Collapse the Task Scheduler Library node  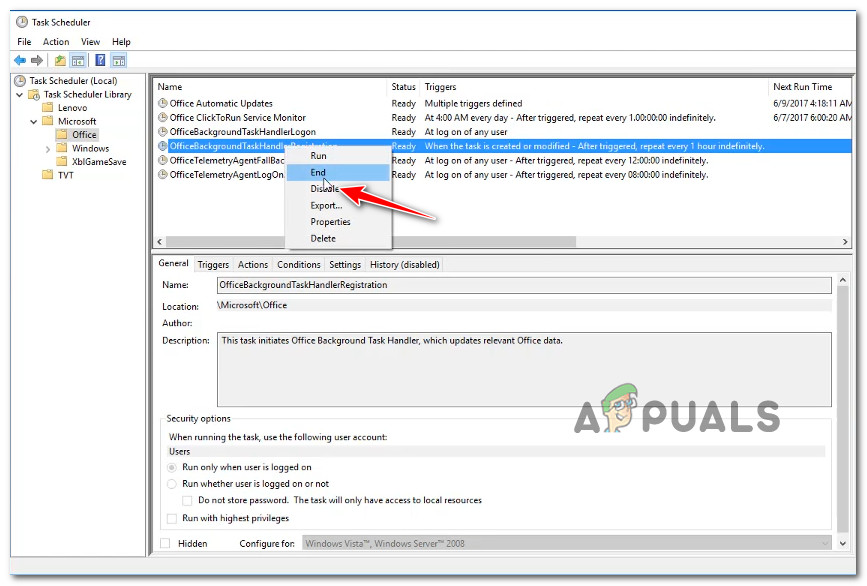point(20,95)
